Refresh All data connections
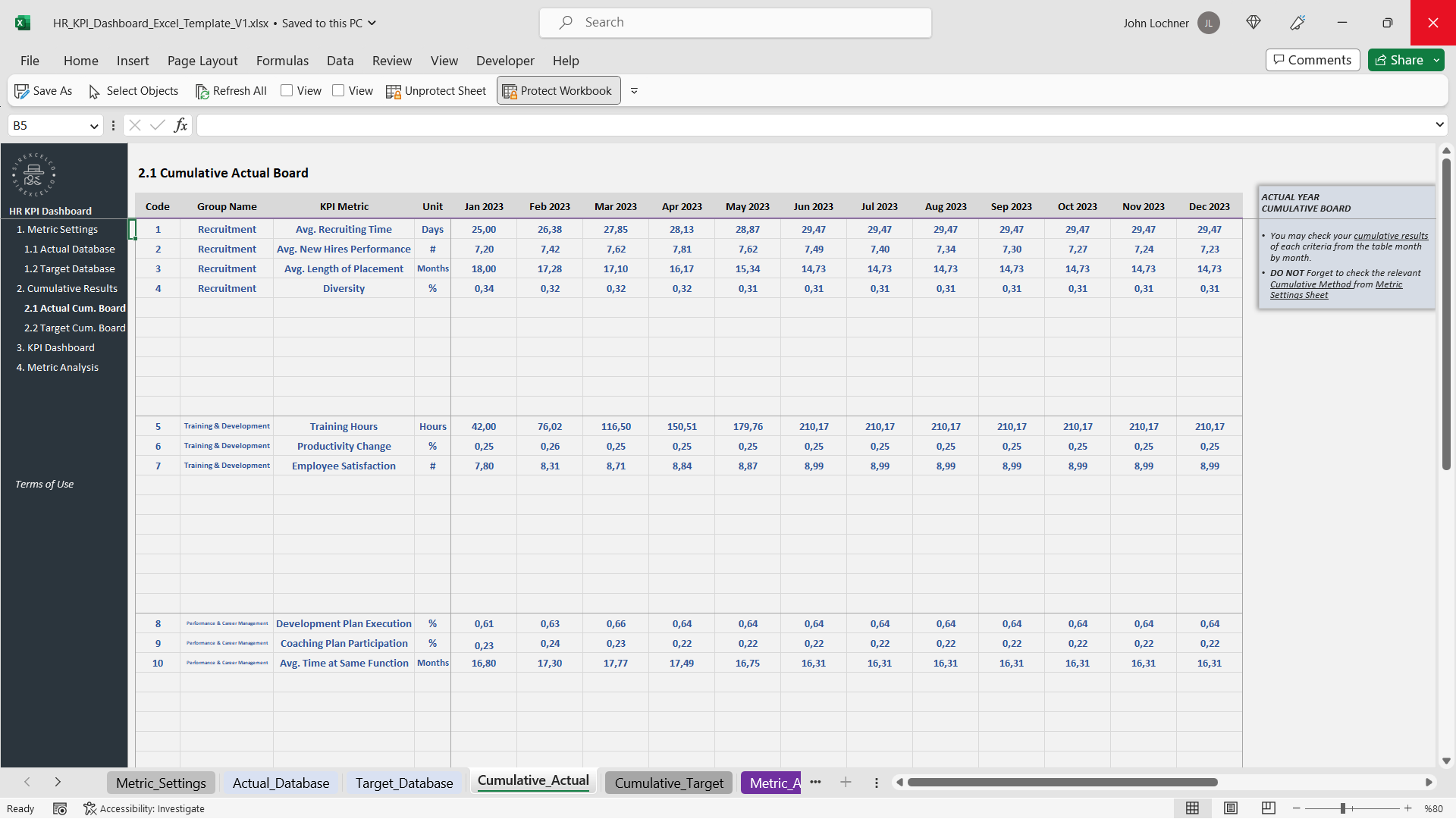 pos(231,90)
